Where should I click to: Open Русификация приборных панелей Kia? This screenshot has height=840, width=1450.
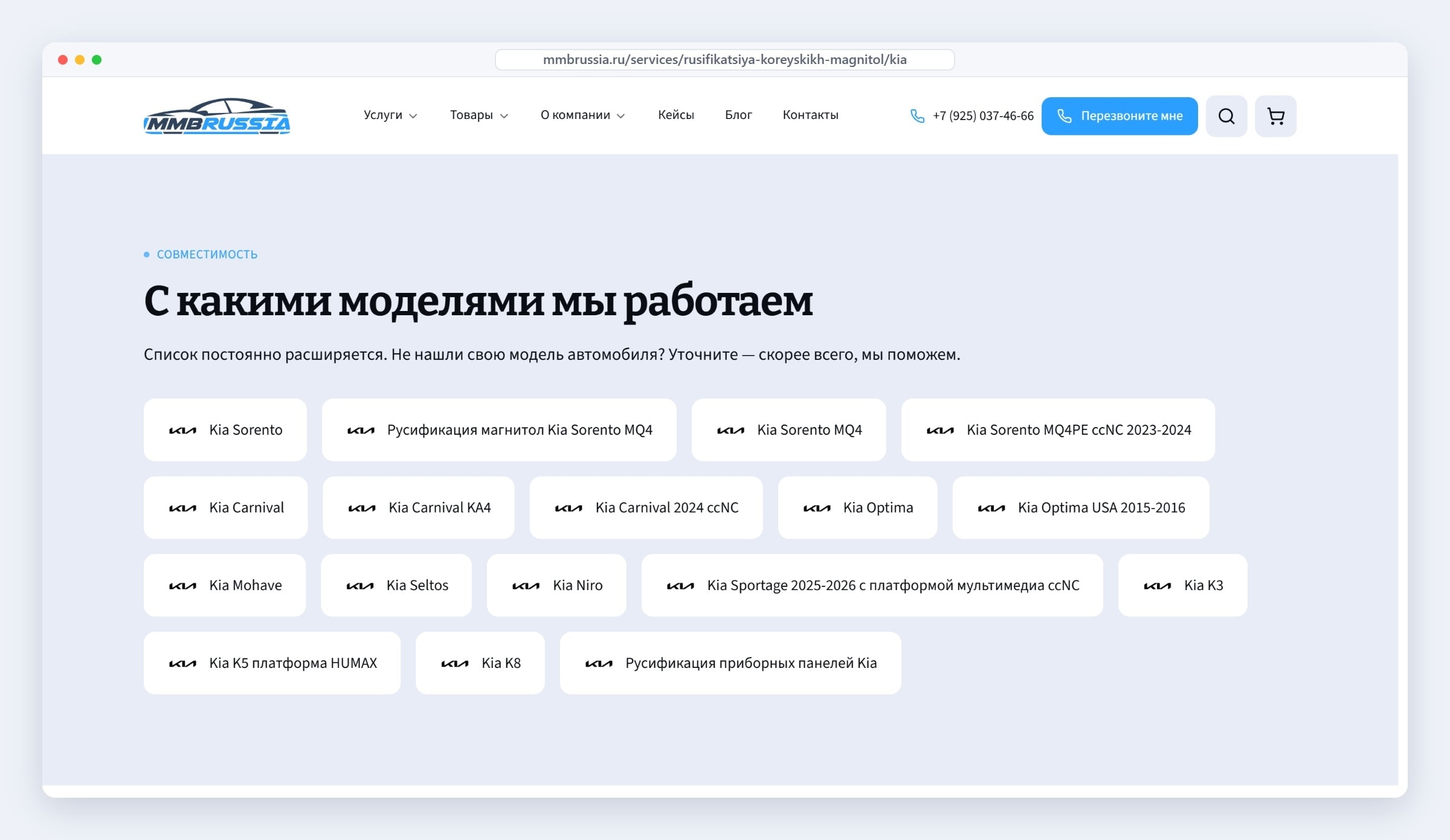[x=730, y=663]
